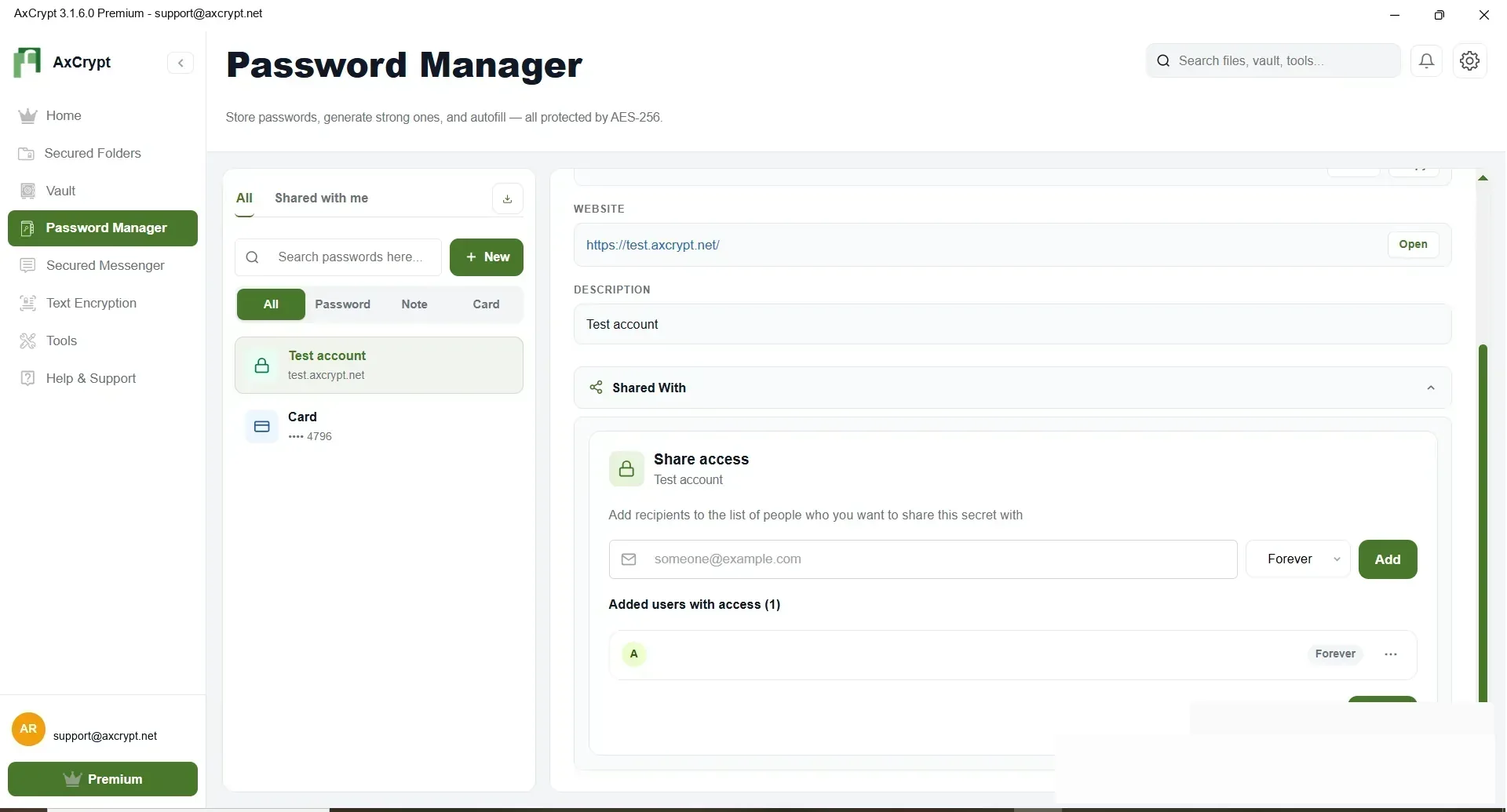Image resolution: width=1507 pixels, height=812 pixels.
Task: Focus the Search files, vault, tools field
Action: click(x=1273, y=61)
